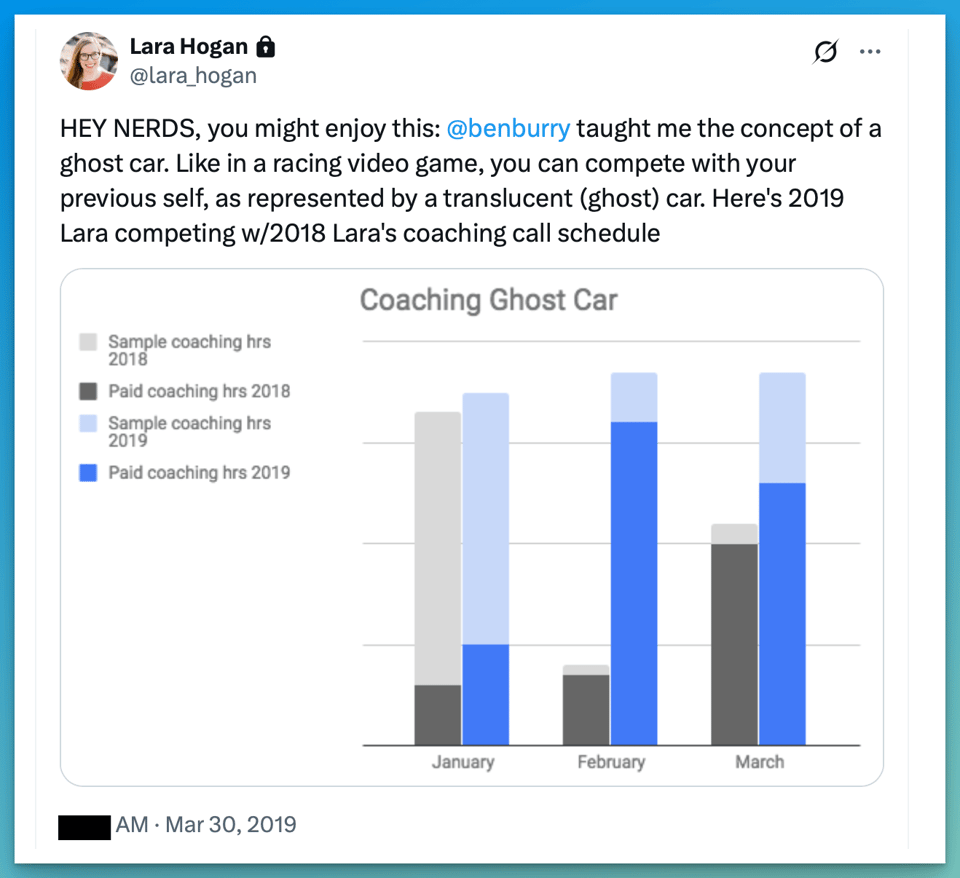The width and height of the screenshot is (960, 878).
Task: Click the Paid coaching hrs 2019 legend swatch
Action: (88, 472)
